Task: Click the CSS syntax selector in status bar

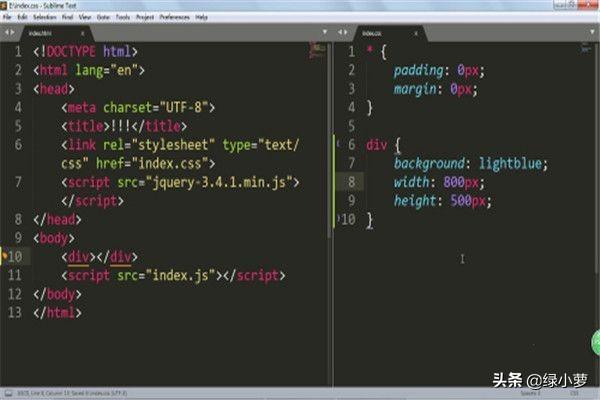Action: pos(575,393)
